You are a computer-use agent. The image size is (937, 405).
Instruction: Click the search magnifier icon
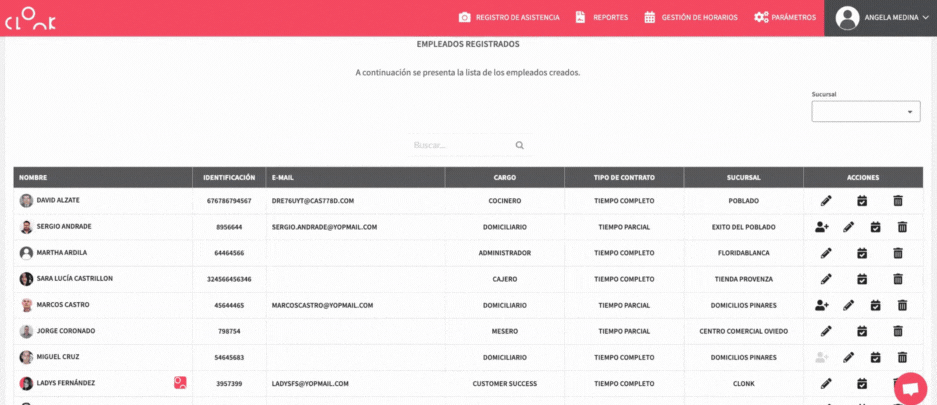coord(520,145)
